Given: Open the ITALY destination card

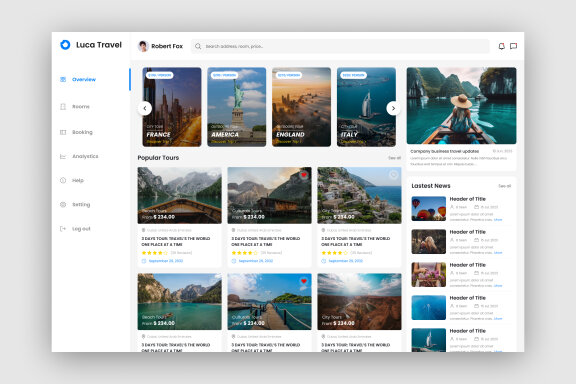Looking at the screenshot, I should [x=366, y=107].
